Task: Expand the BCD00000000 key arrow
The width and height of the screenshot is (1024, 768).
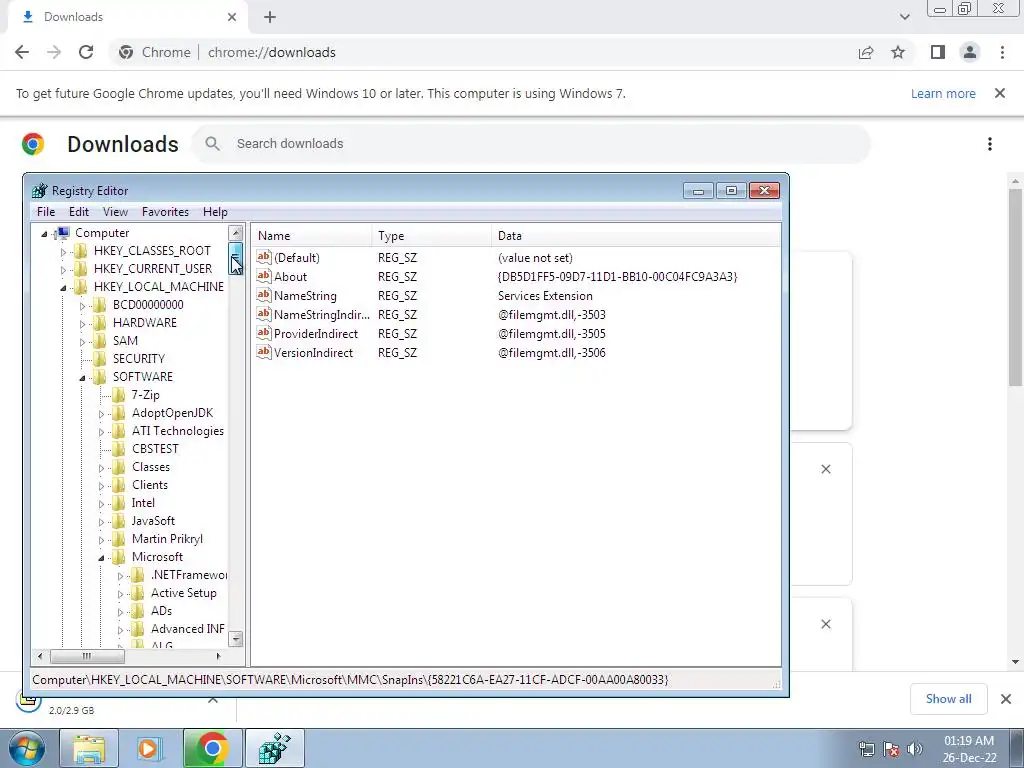Action: [x=82, y=306]
